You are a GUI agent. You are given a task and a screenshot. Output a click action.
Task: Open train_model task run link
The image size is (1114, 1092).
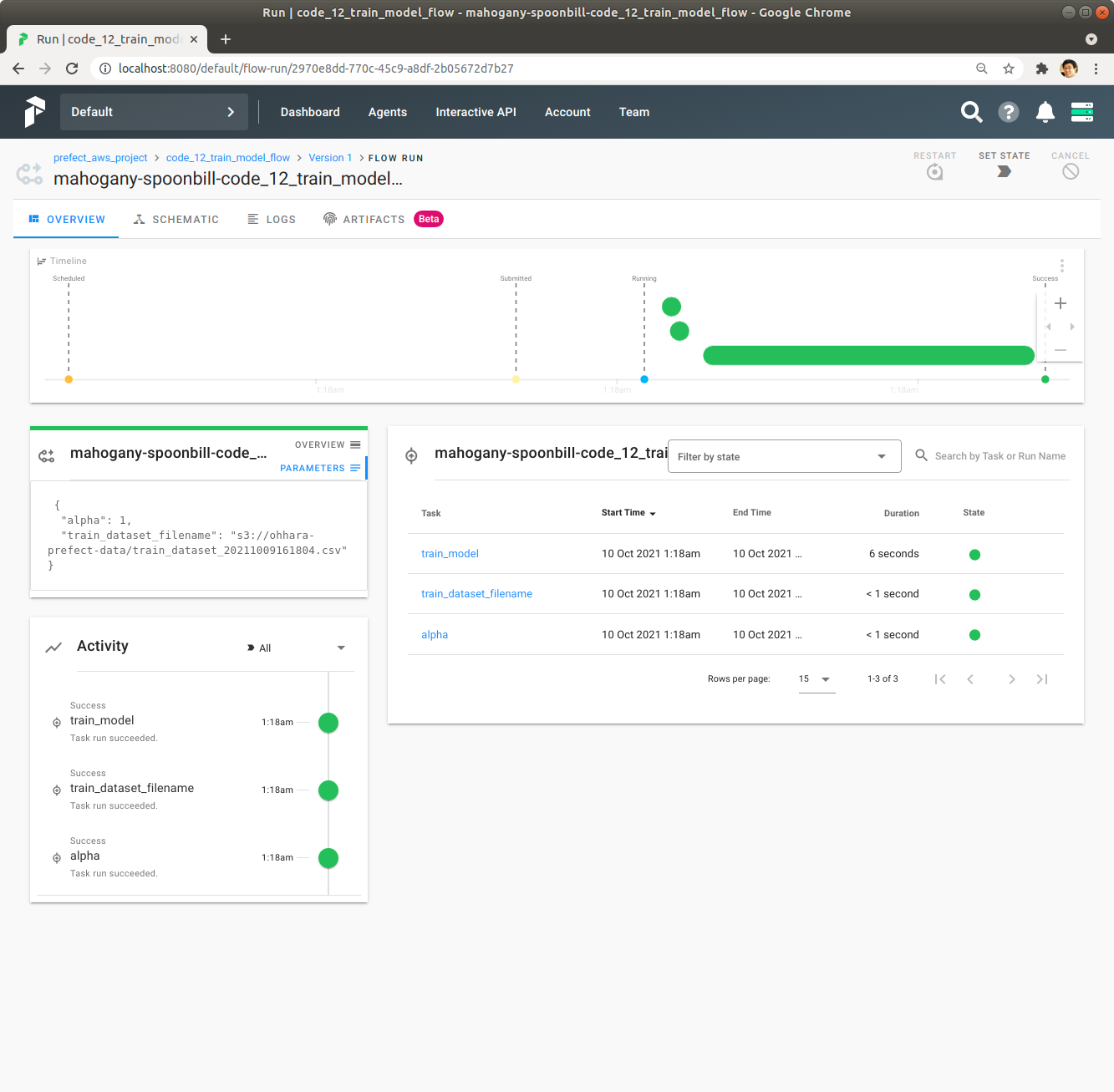[x=450, y=554]
